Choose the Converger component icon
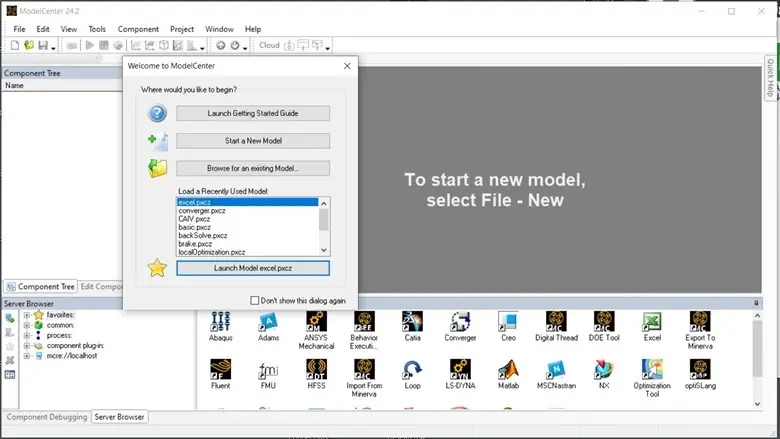The height and width of the screenshot is (439, 780). click(x=460, y=322)
